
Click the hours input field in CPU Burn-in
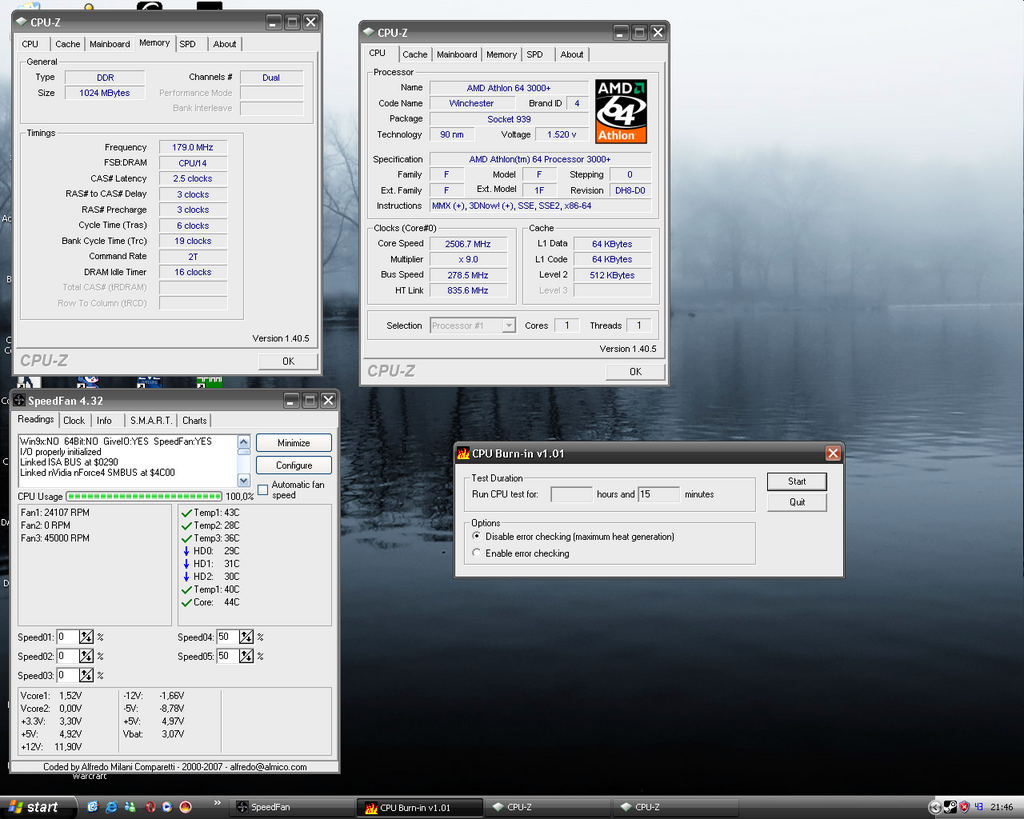click(571, 494)
